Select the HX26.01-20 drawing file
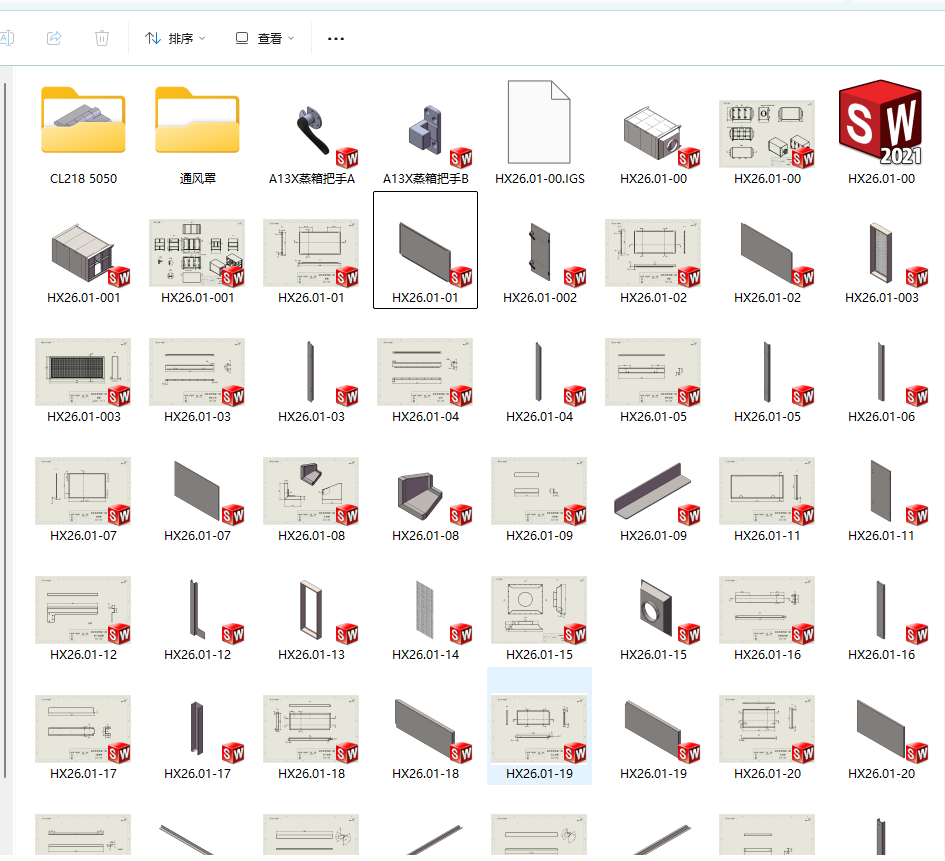The width and height of the screenshot is (945, 861). click(x=767, y=728)
